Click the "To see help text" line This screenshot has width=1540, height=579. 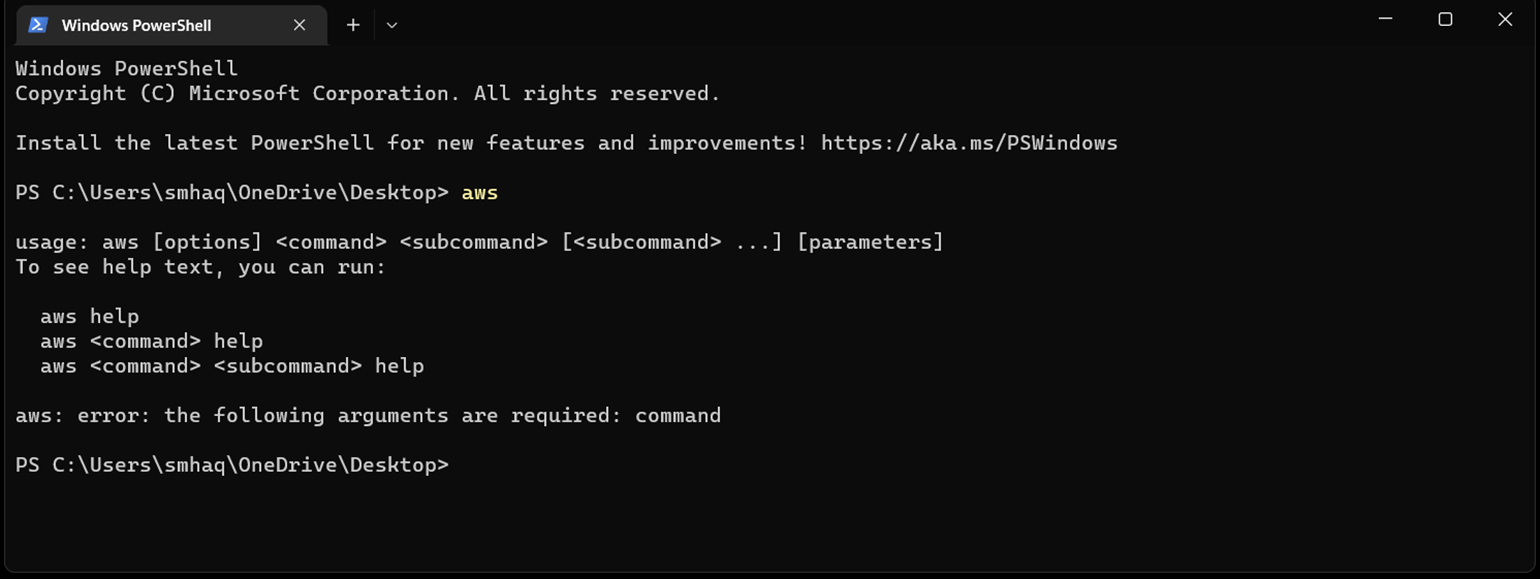pos(200,267)
